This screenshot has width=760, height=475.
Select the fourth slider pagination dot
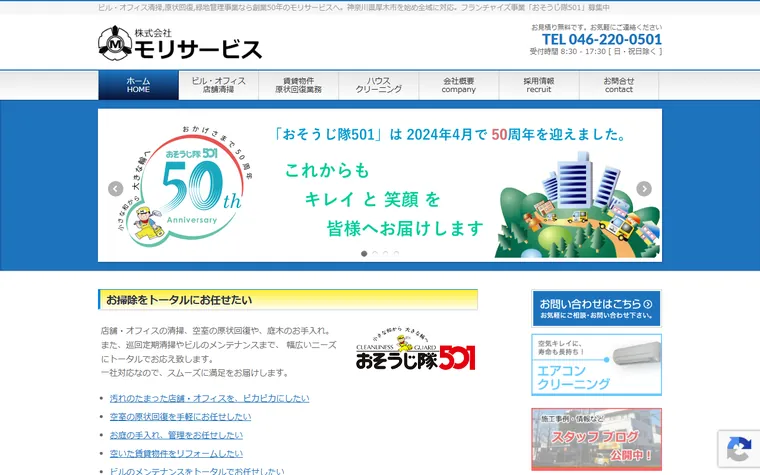[x=396, y=253]
